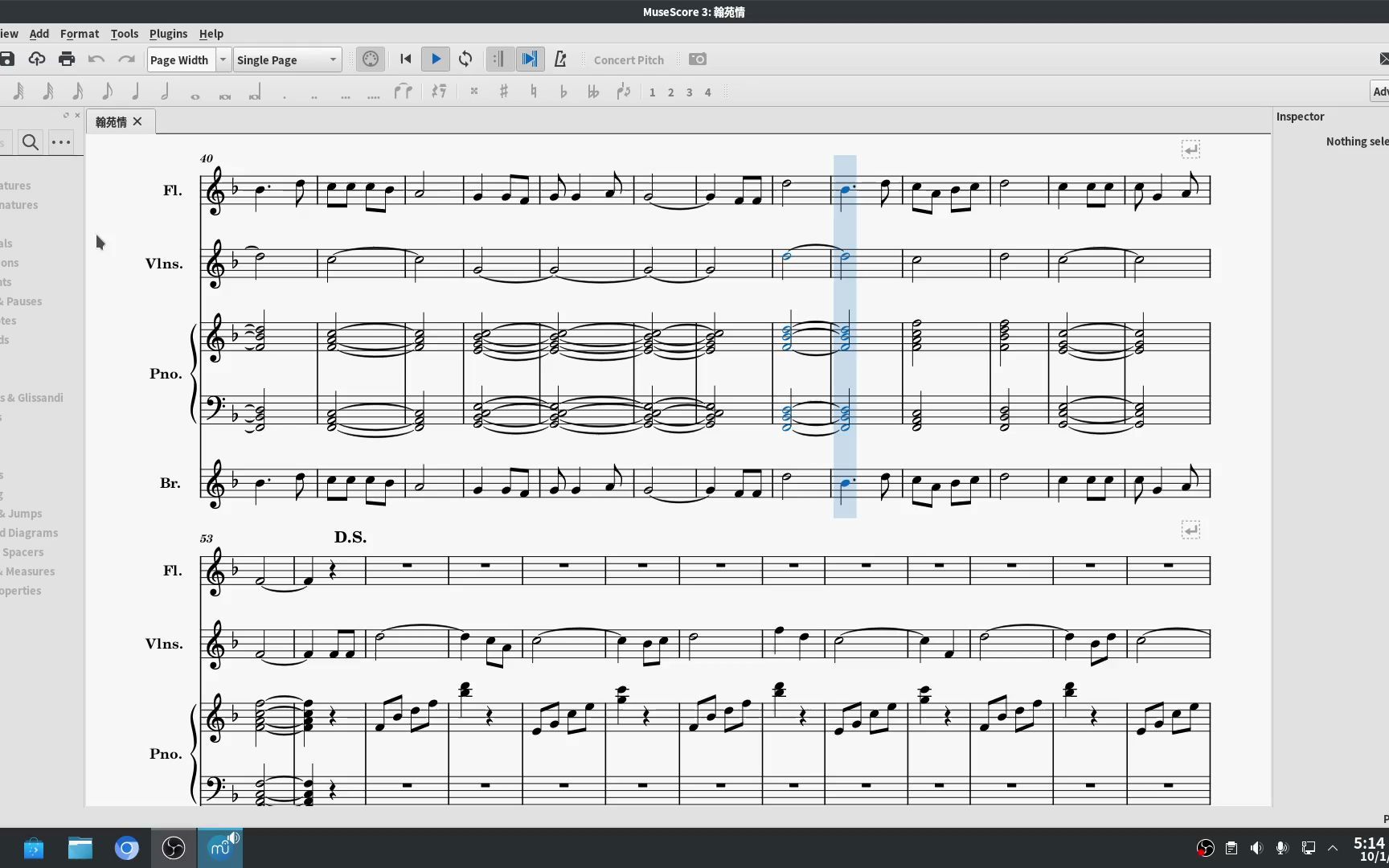Open the Help menu
The width and height of the screenshot is (1389, 868).
(x=211, y=34)
